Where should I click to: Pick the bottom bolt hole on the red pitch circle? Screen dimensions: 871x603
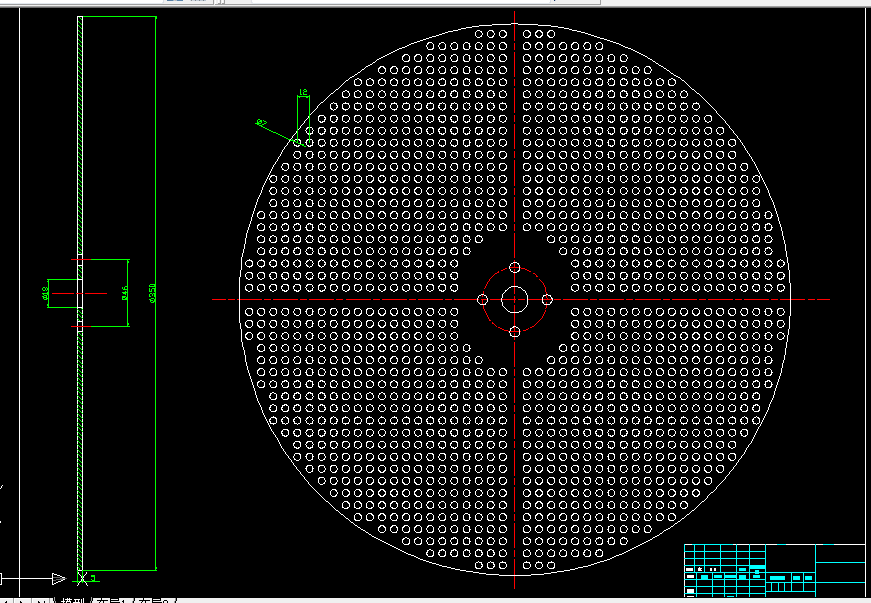tap(514, 331)
